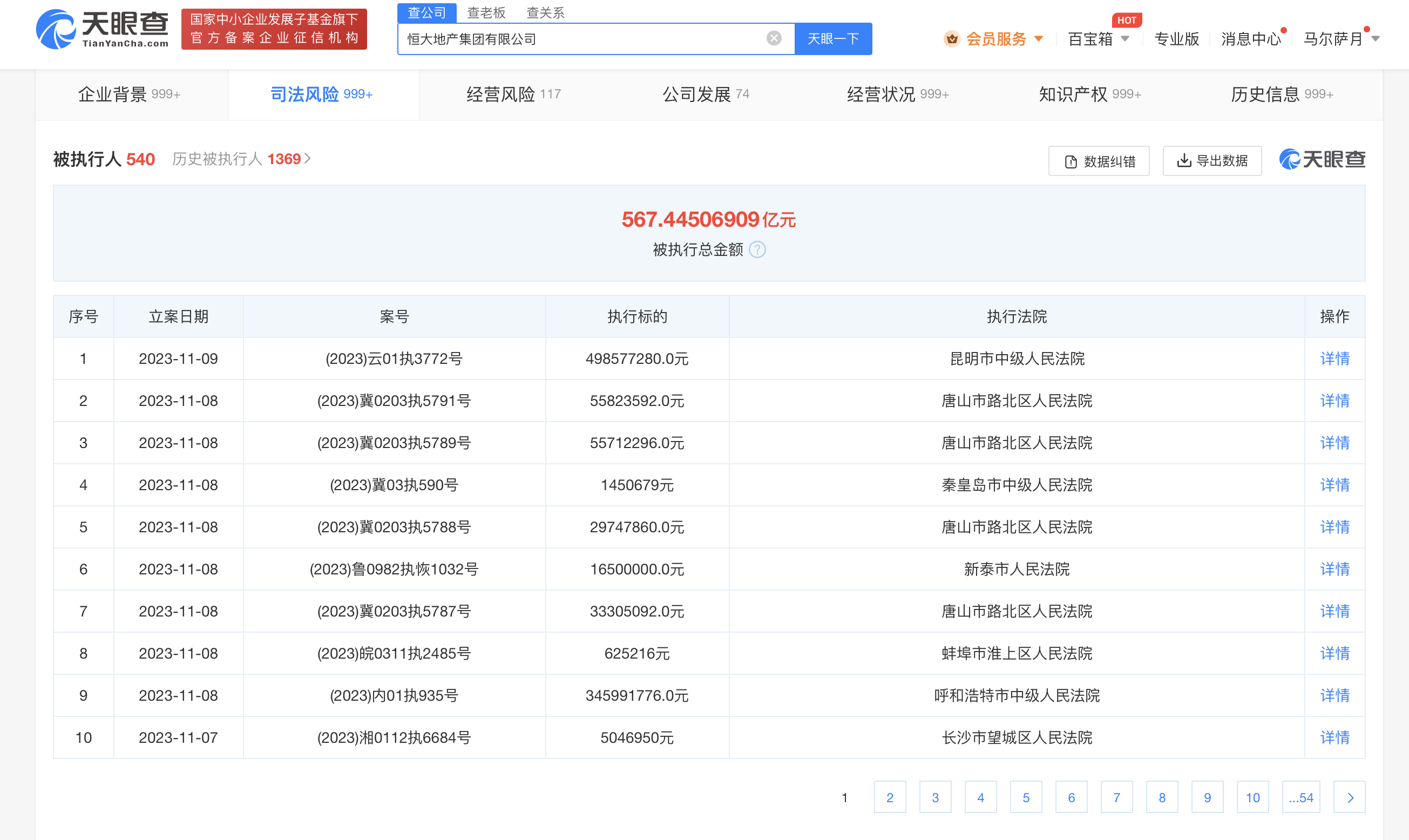1409x840 pixels.
Task: Switch to the 查老板 tab
Action: (486, 12)
